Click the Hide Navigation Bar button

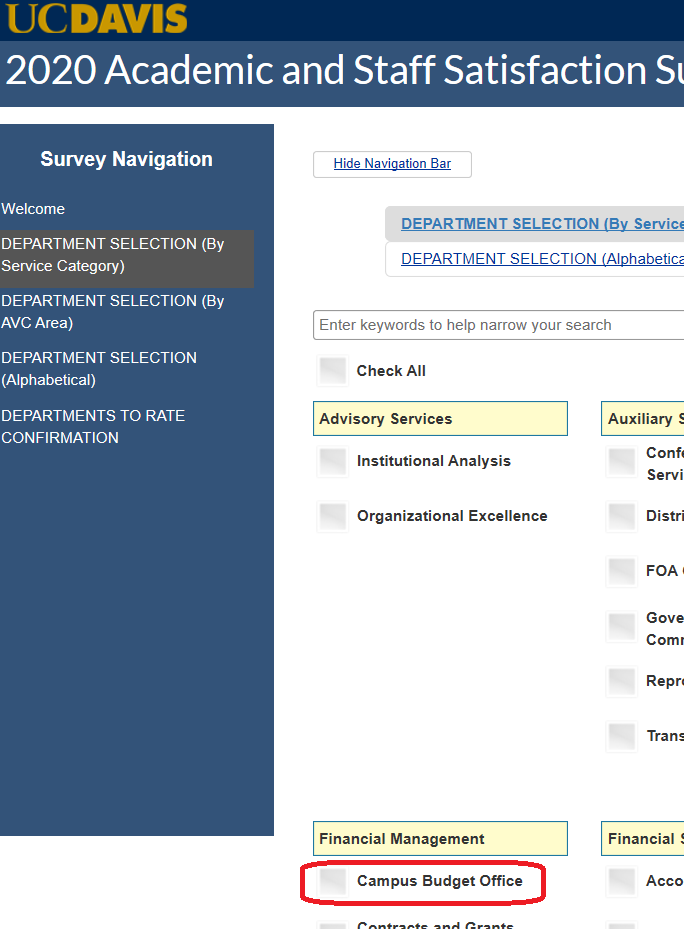tap(392, 164)
